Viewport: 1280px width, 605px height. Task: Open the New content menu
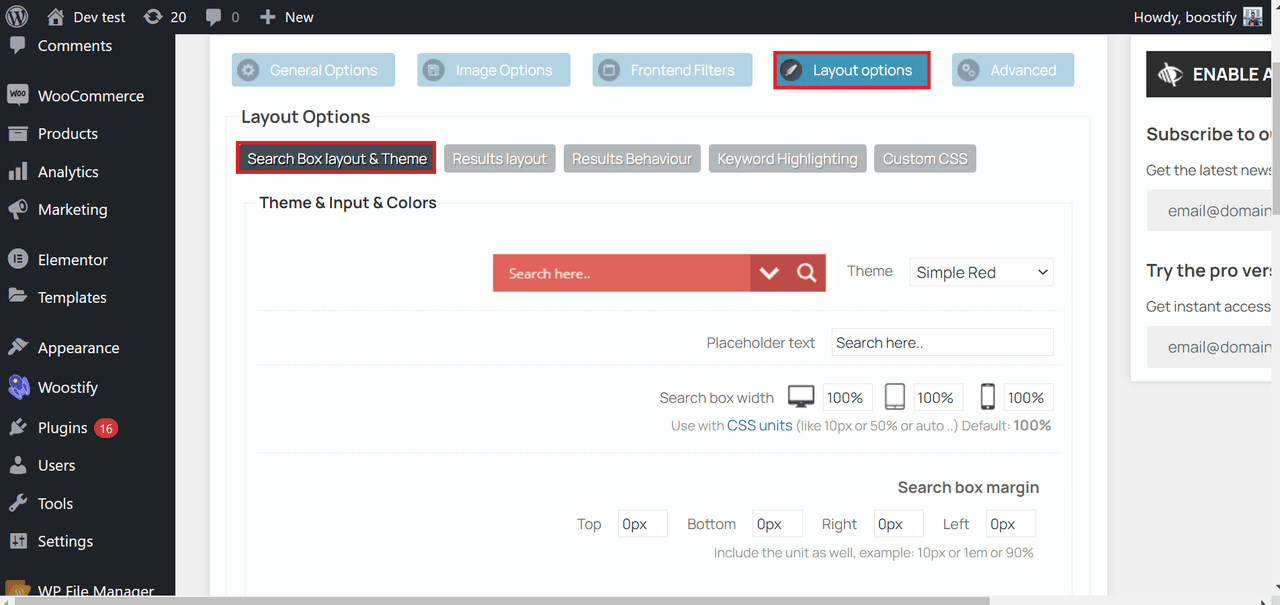click(286, 17)
